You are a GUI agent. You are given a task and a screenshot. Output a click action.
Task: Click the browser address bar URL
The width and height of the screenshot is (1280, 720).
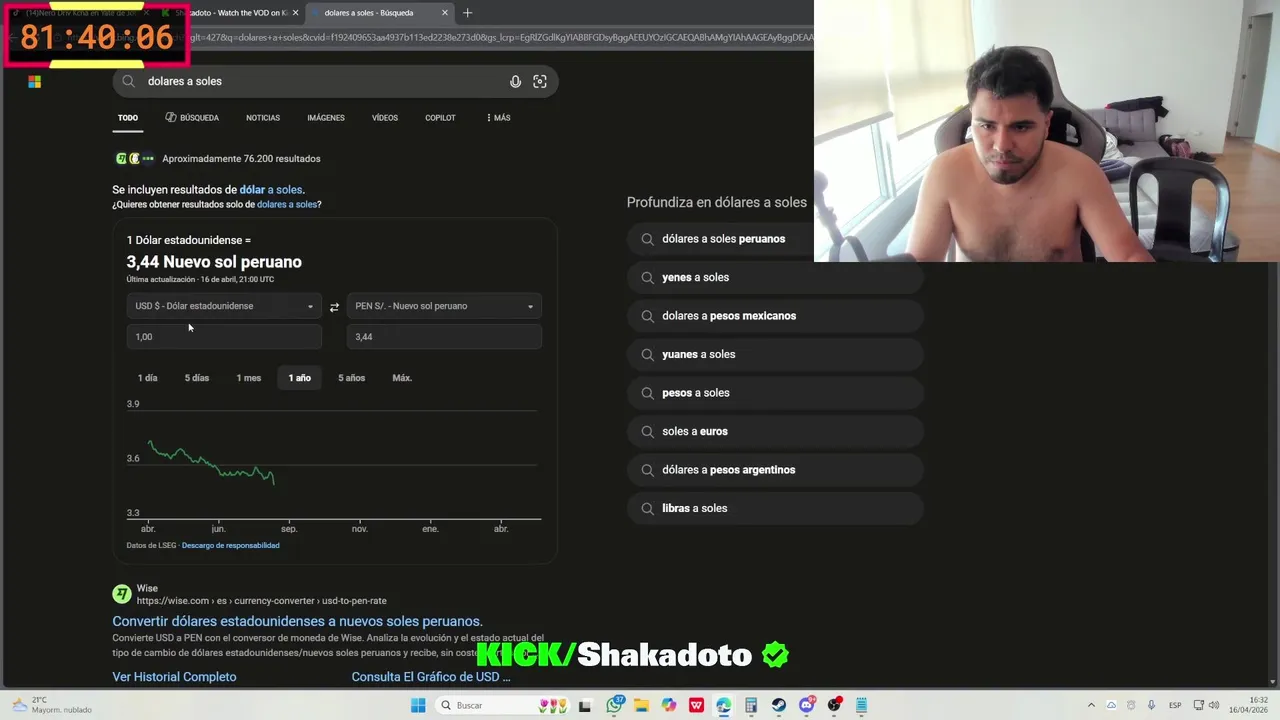500,38
